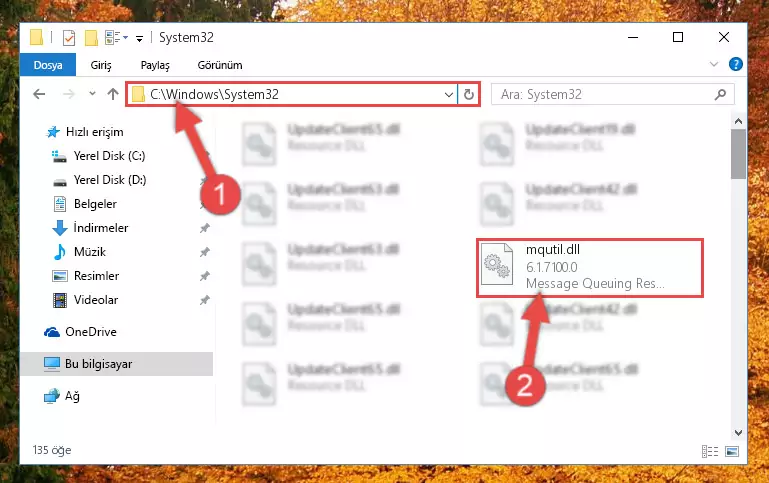Screen dimensions: 769x483
Task: Switch to large icons view layout
Action: click(732, 451)
